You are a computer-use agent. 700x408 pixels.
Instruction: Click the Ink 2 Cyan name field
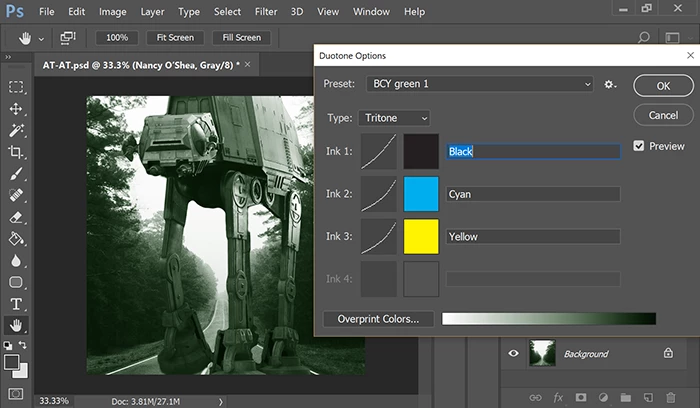click(x=533, y=194)
